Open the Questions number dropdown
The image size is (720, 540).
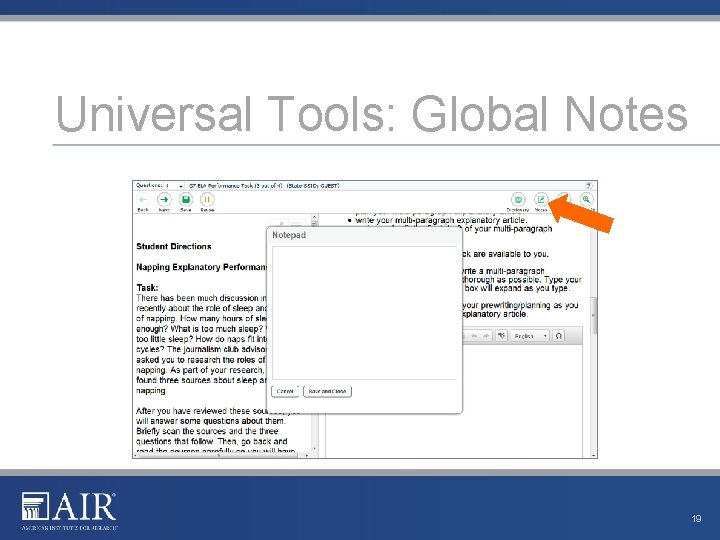coord(174,186)
